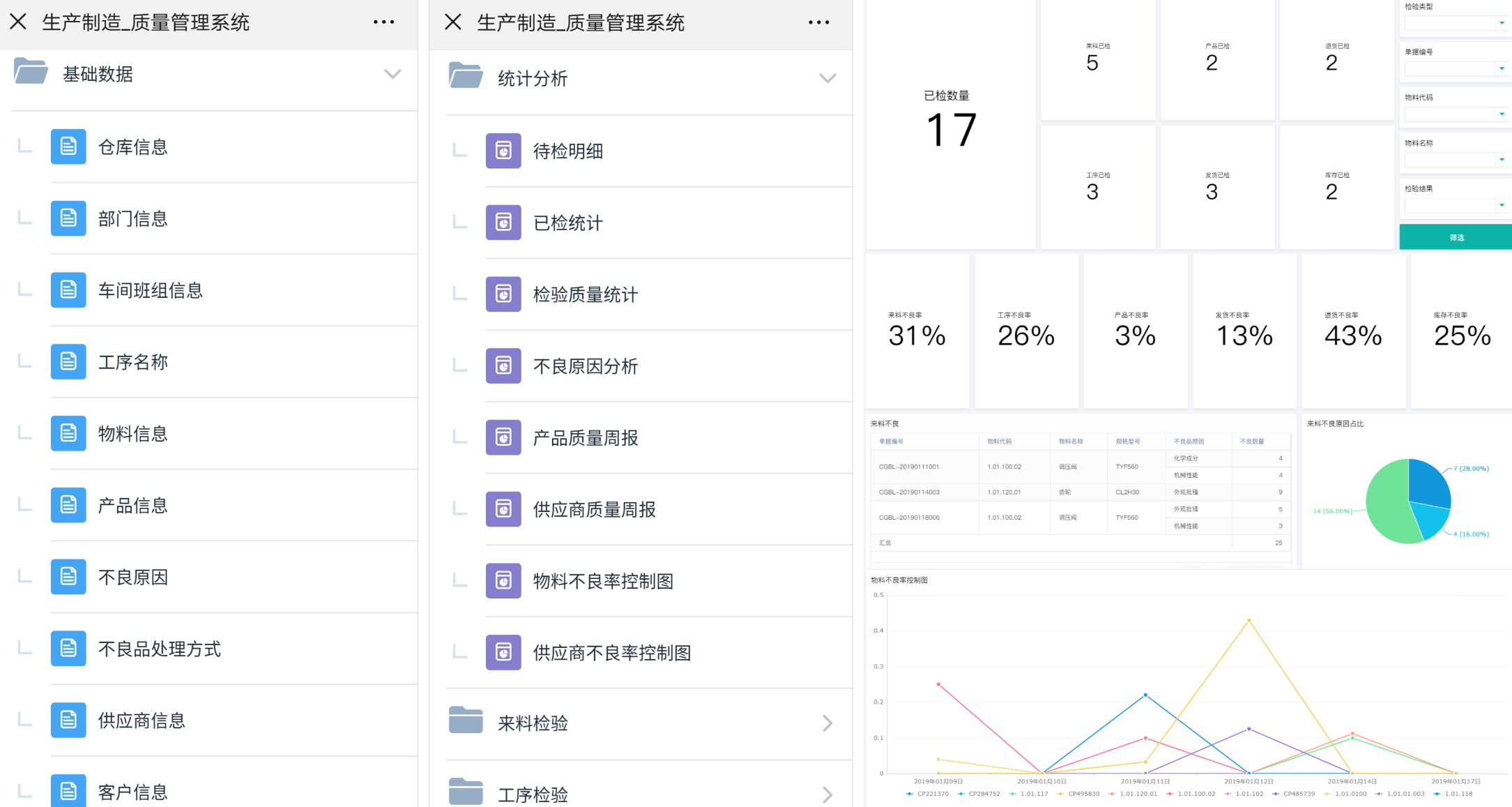Click the 工序不良率 26% card
The width and height of the screenshot is (1512, 807).
coord(1026,331)
